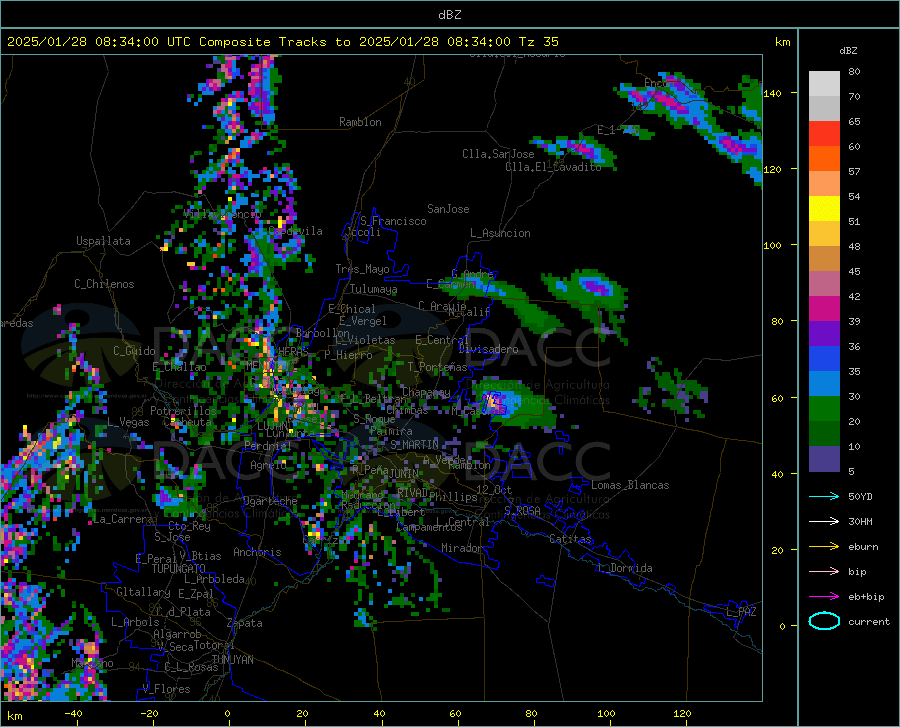
Task: Select the bright green 30–20 dBZ swatch
Action: (x=824, y=409)
